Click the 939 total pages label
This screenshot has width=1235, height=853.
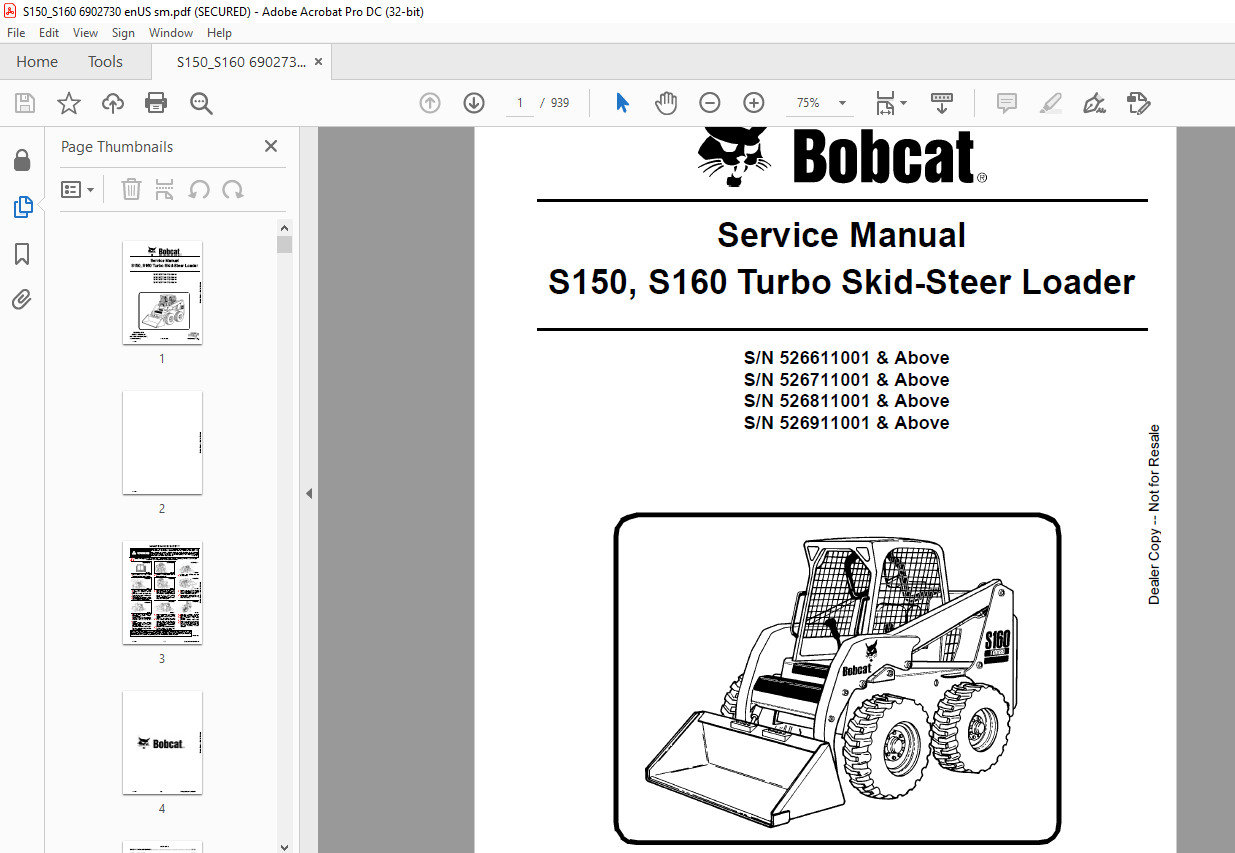[x=560, y=103]
